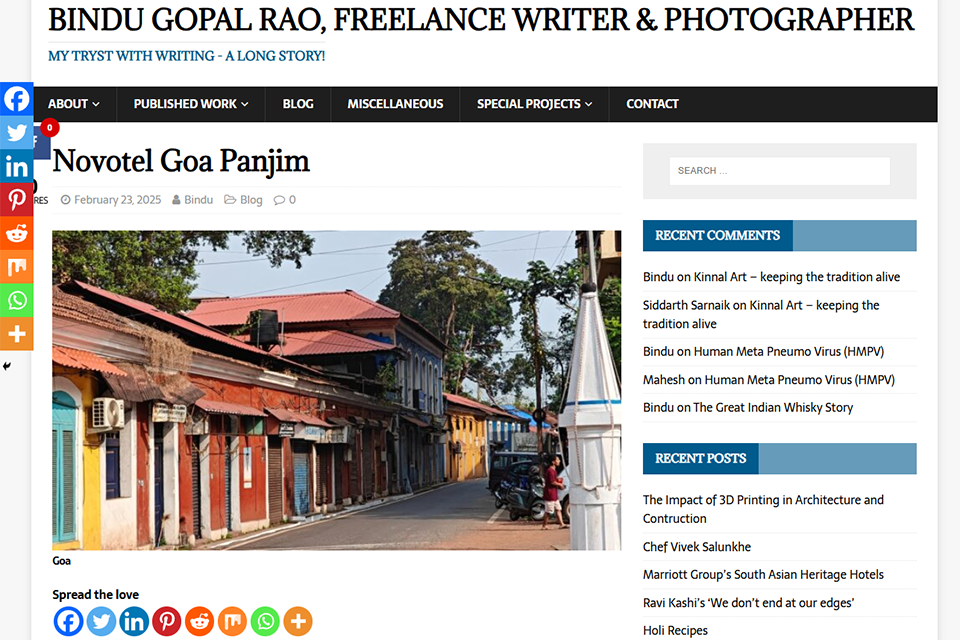This screenshot has height=640, width=960.
Task: Share on Reddit from floating sidebar
Action: click(17, 233)
